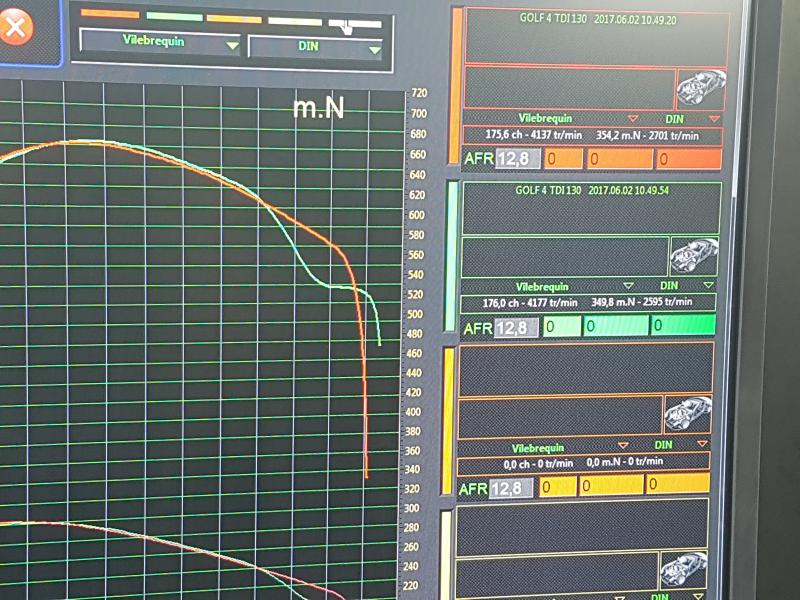The width and height of the screenshot is (800, 600).
Task: Click the '176,0 ch - 4177 tr/min' power result
Action: click(x=530, y=303)
